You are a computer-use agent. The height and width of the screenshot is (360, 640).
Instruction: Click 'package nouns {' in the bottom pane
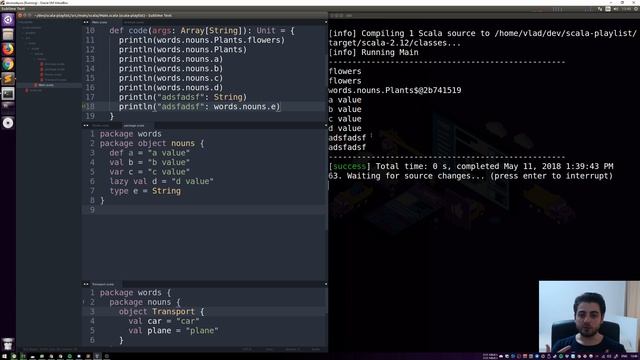[x=144, y=302]
